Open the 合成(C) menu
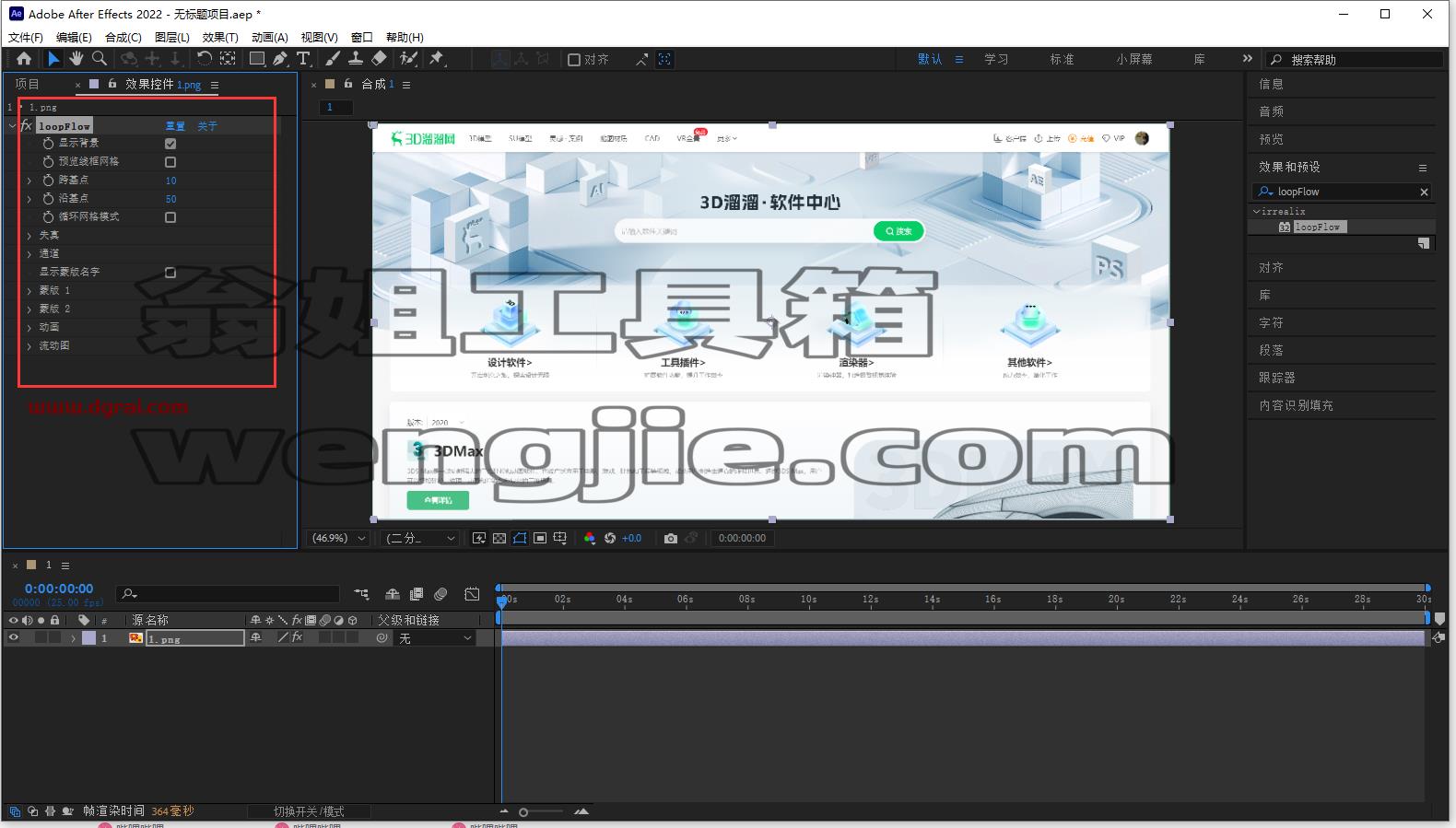Viewport: 1456px width, 828px height. point(123,38)
